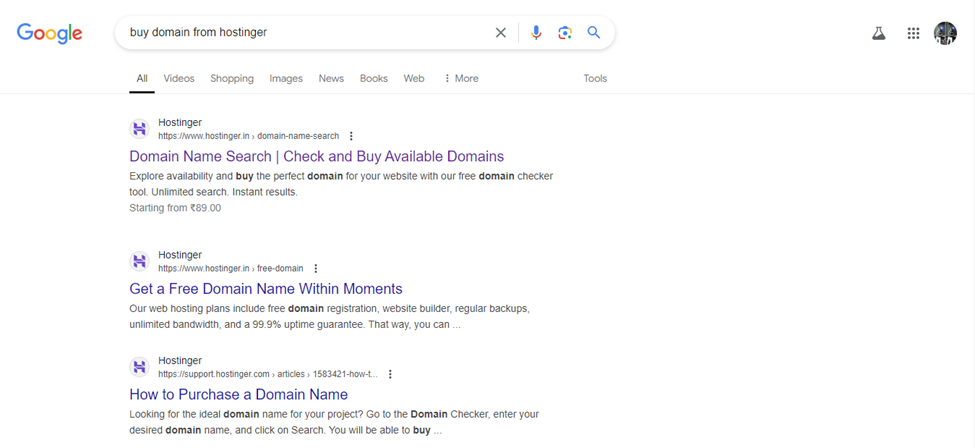Start voice search with the microphone icon
The height and width of the screenshot is (448, 975).
pyautogui.click(x=536, y=32)
